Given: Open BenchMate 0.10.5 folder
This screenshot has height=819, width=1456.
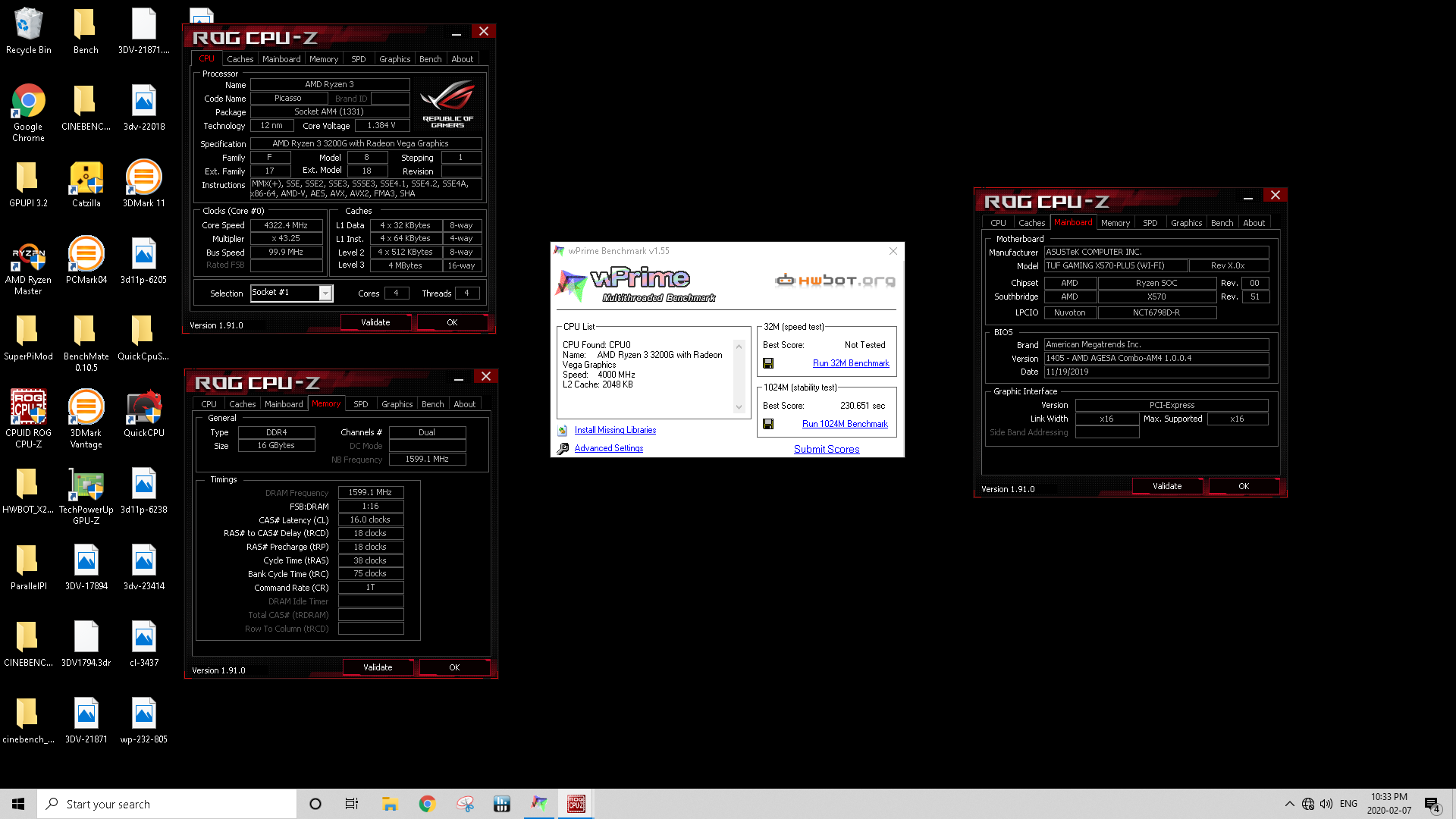Looking at the screenshot, I should point(86,343).
